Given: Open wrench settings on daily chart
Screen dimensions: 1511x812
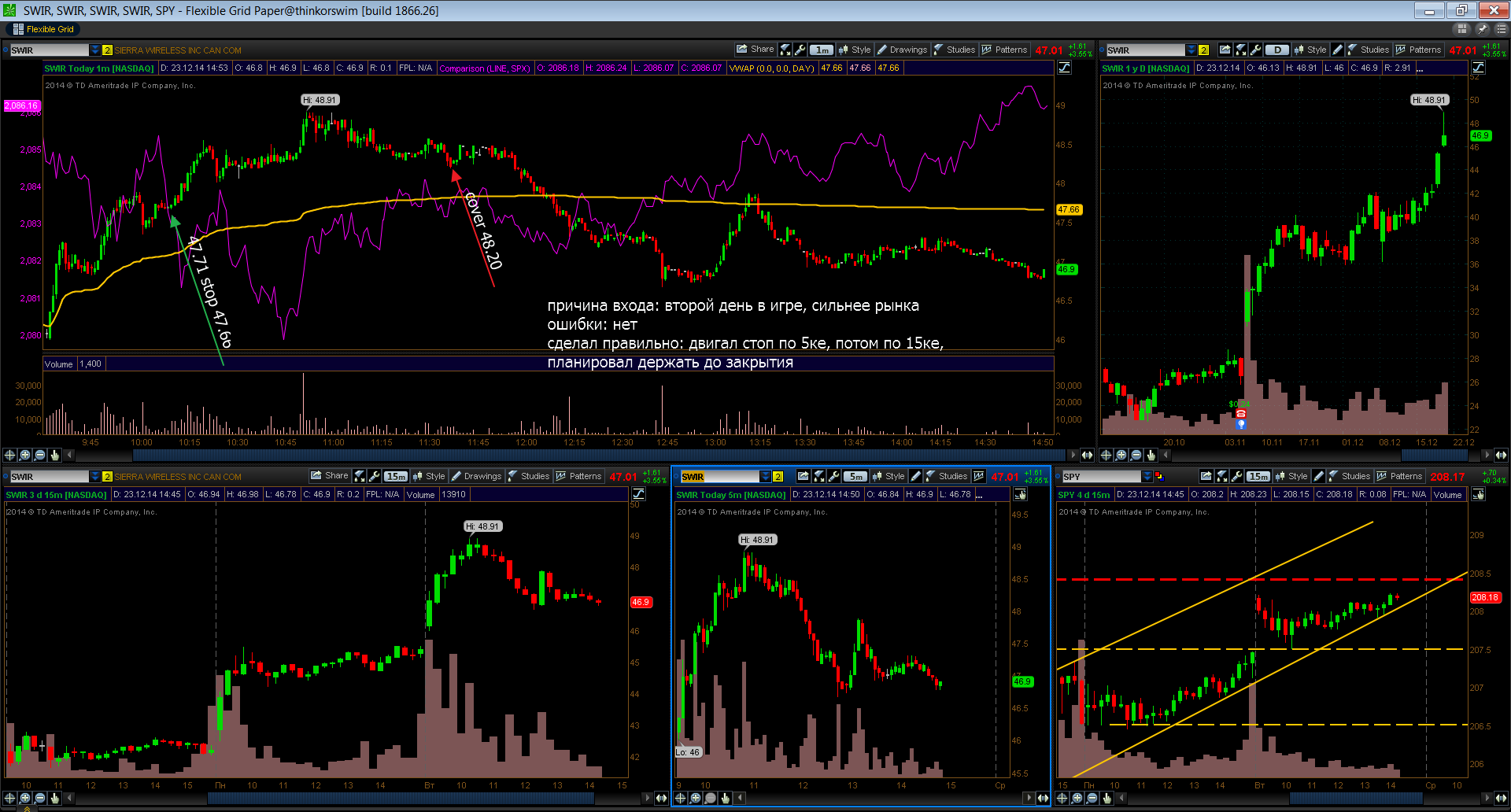Looking at the screenshot, I should point(1255,50).
